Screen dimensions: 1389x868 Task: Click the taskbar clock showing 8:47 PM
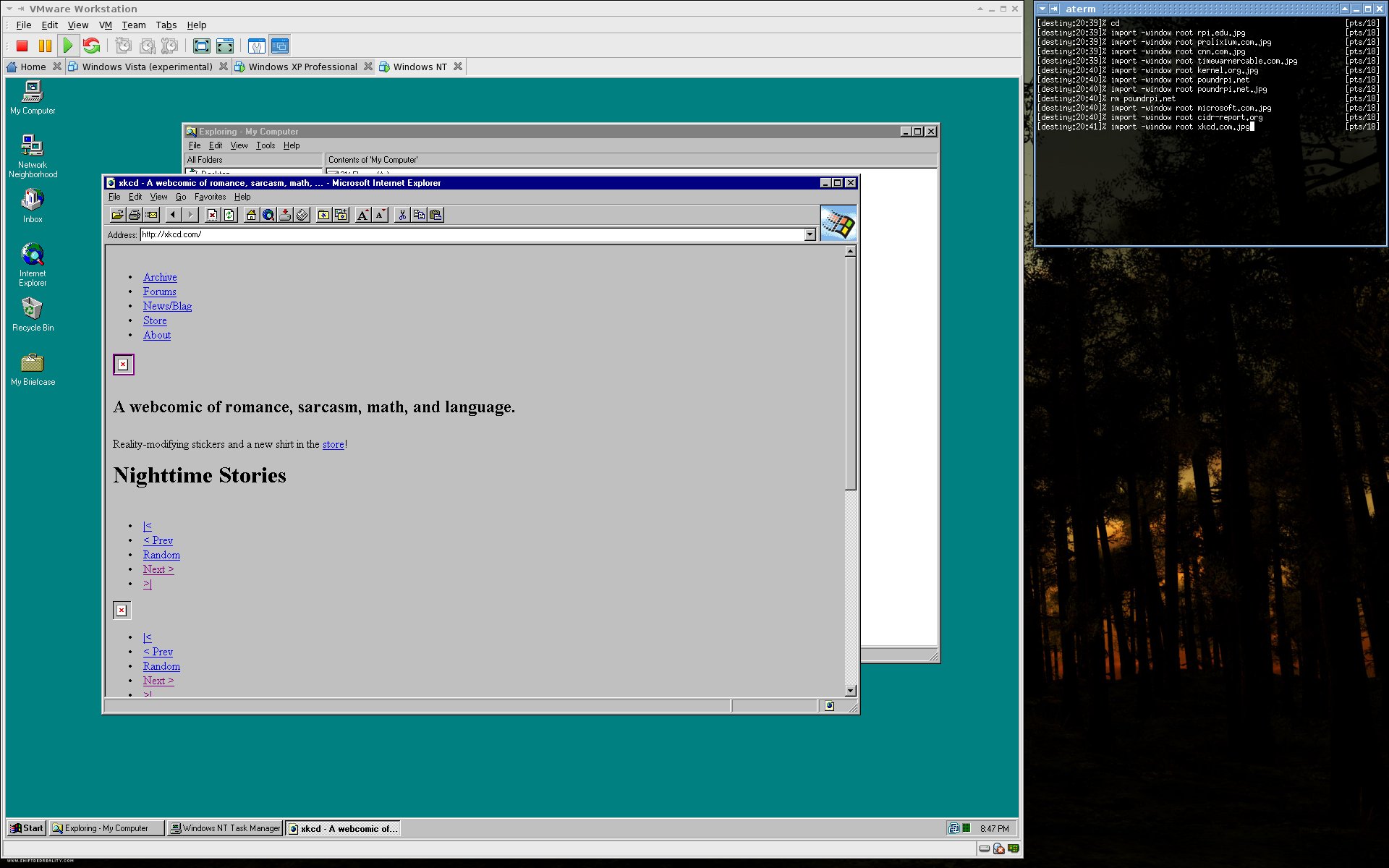tap(995, 828)
